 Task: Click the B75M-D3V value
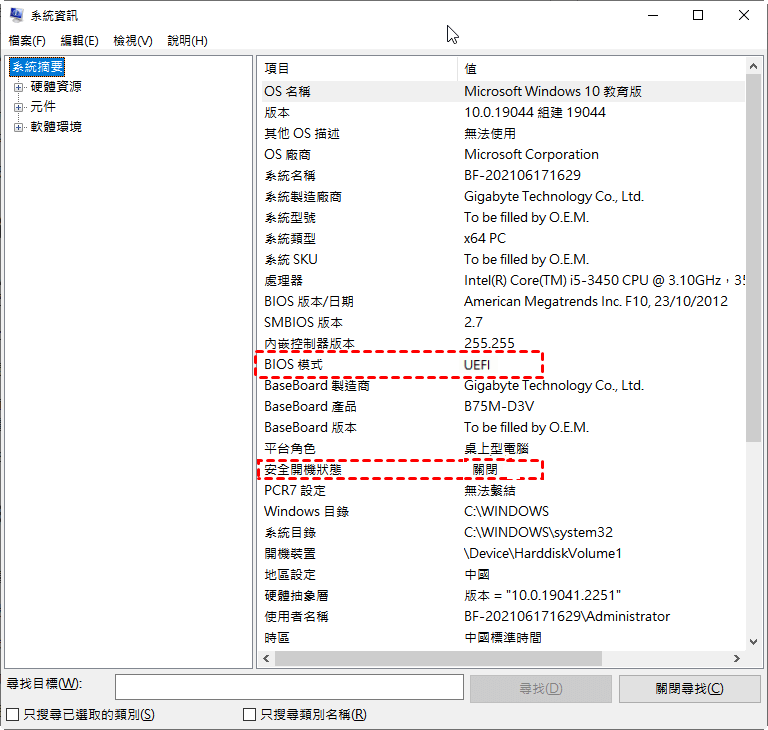point(499,407)
